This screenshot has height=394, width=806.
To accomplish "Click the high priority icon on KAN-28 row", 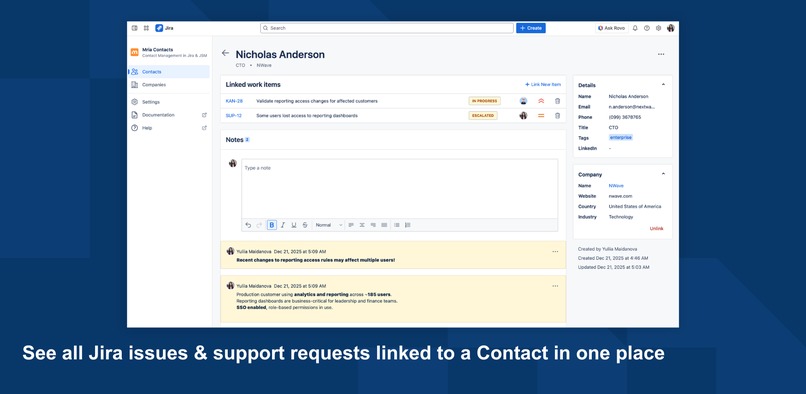I will [x=541, y=101].
